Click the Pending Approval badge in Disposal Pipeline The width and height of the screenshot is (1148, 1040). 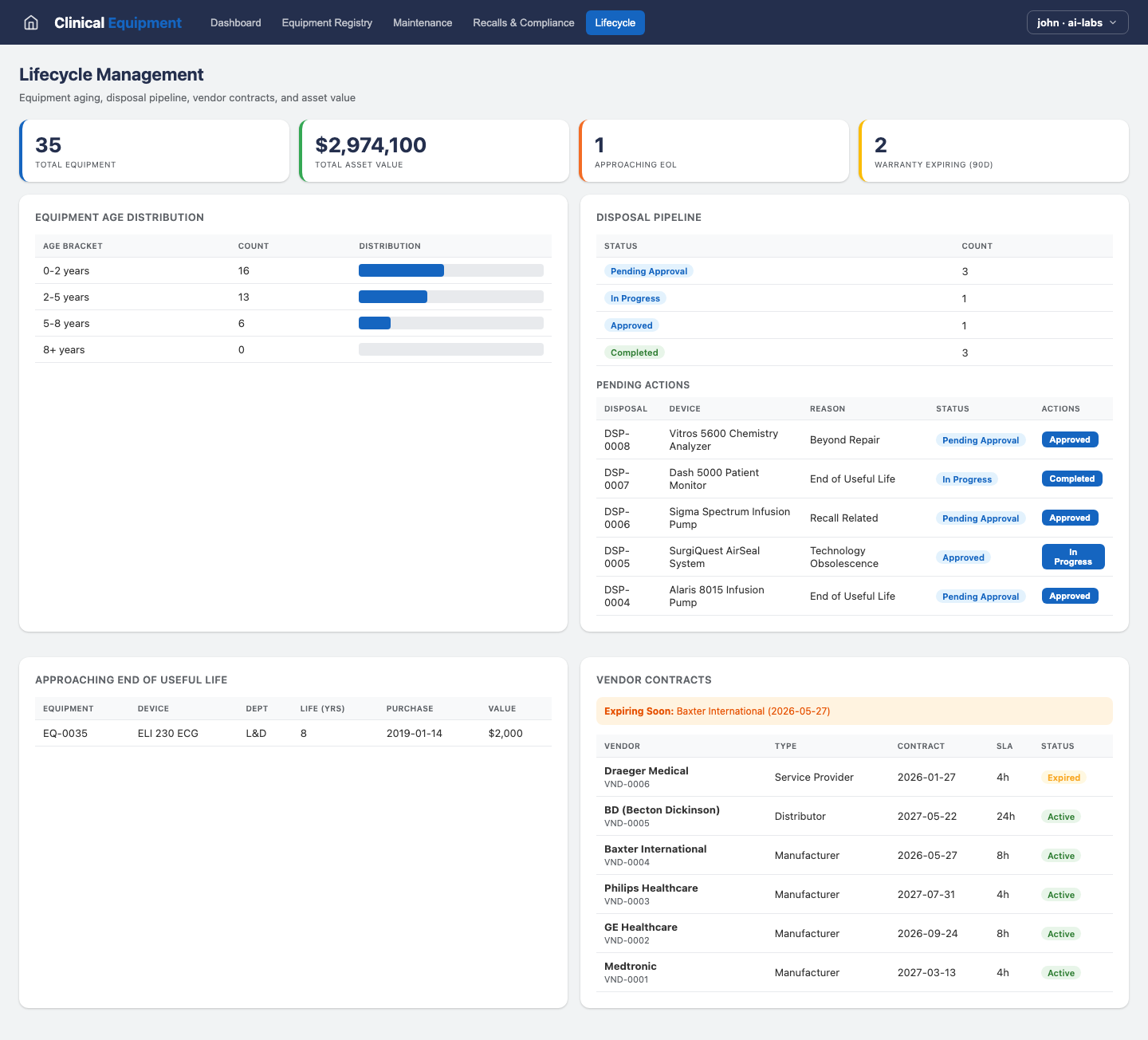pos(648,271)
